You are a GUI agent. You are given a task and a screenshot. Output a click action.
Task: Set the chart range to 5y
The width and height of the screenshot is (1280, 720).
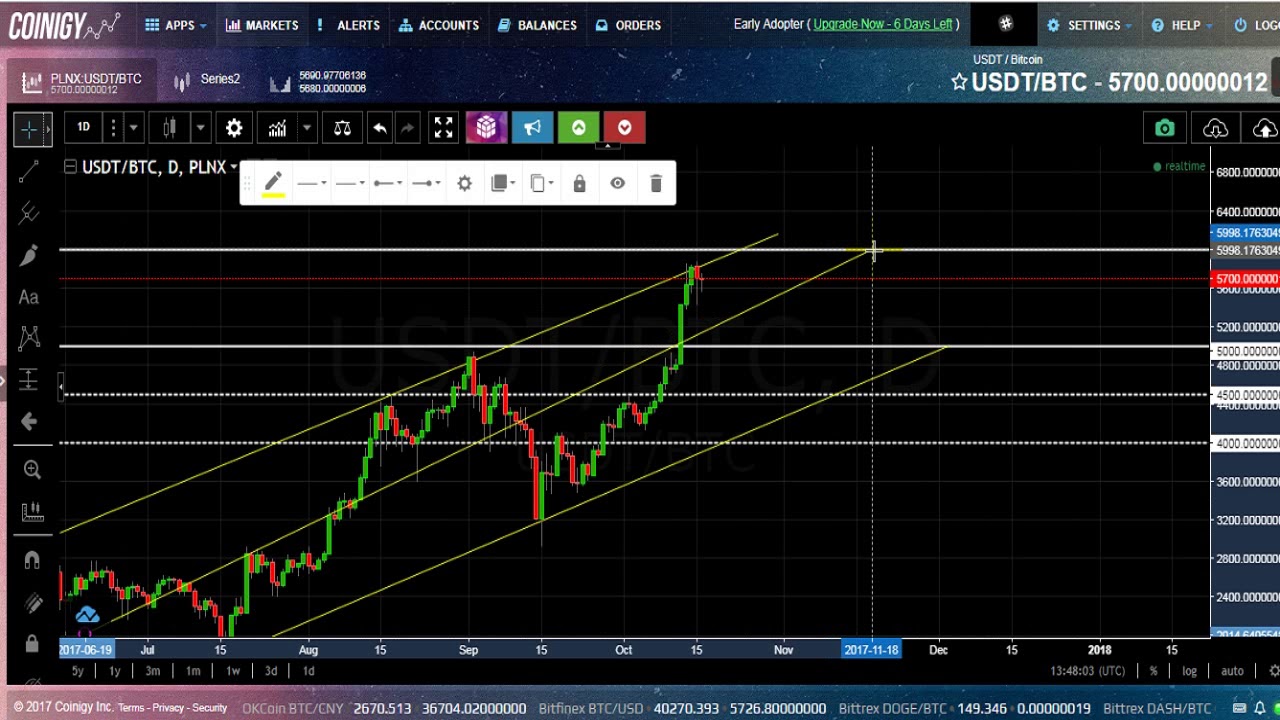coord(77,671)
